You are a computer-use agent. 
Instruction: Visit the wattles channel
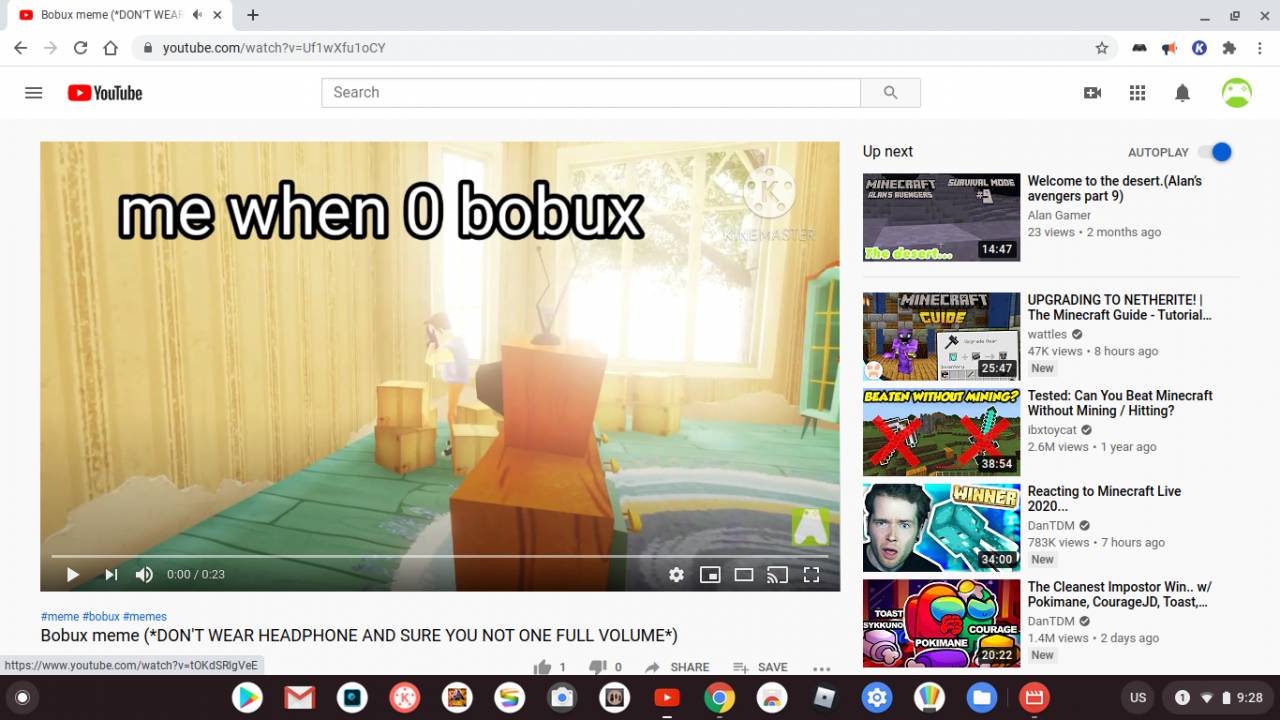click(x=1047, y=335)
